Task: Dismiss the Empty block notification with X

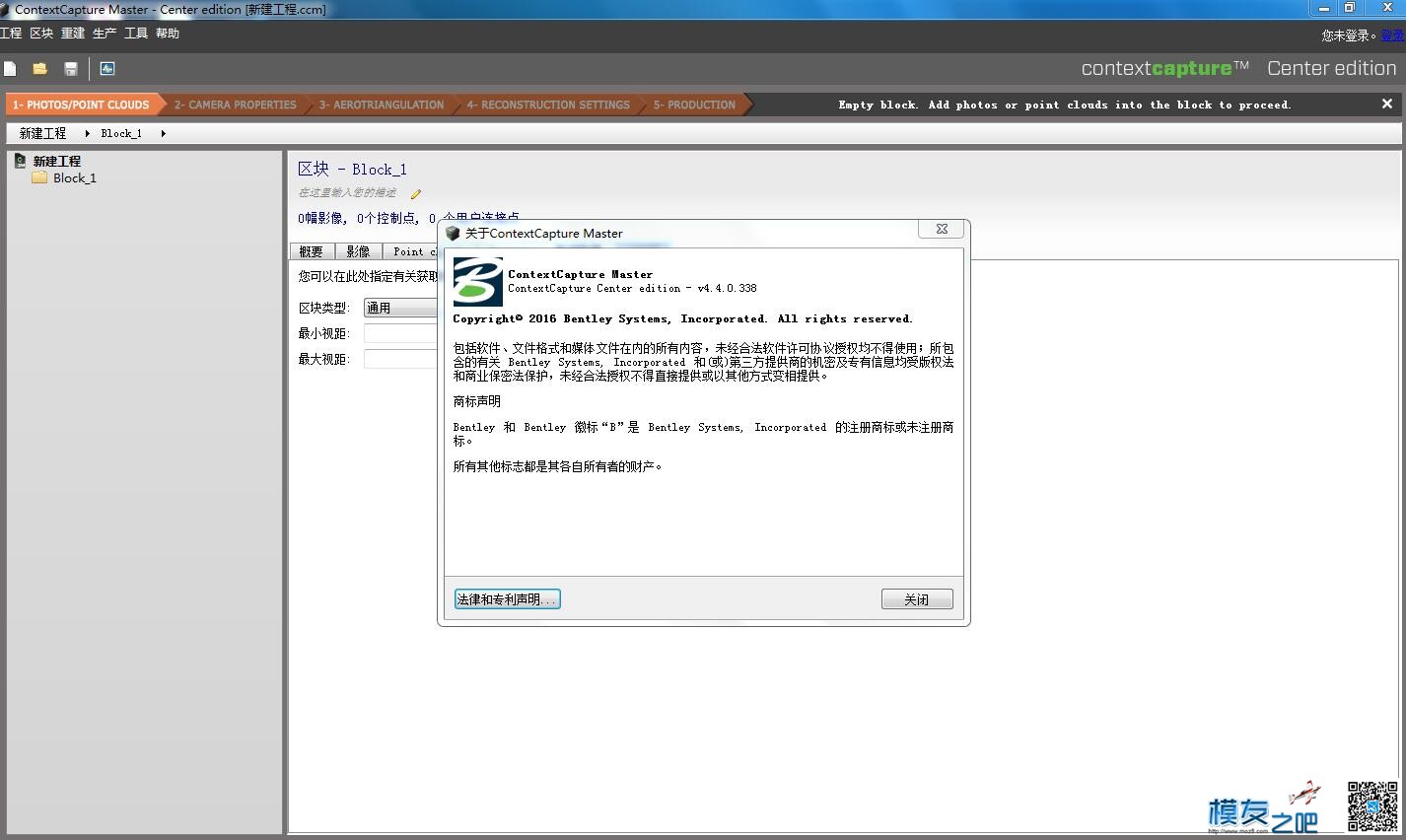Action: (x=1387, y=104)
